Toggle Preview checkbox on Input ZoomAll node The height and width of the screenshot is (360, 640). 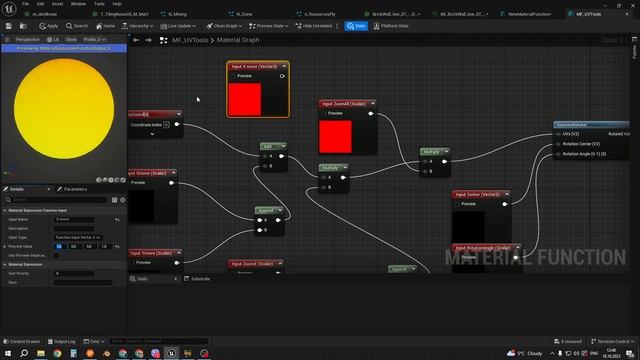(324, 113)
